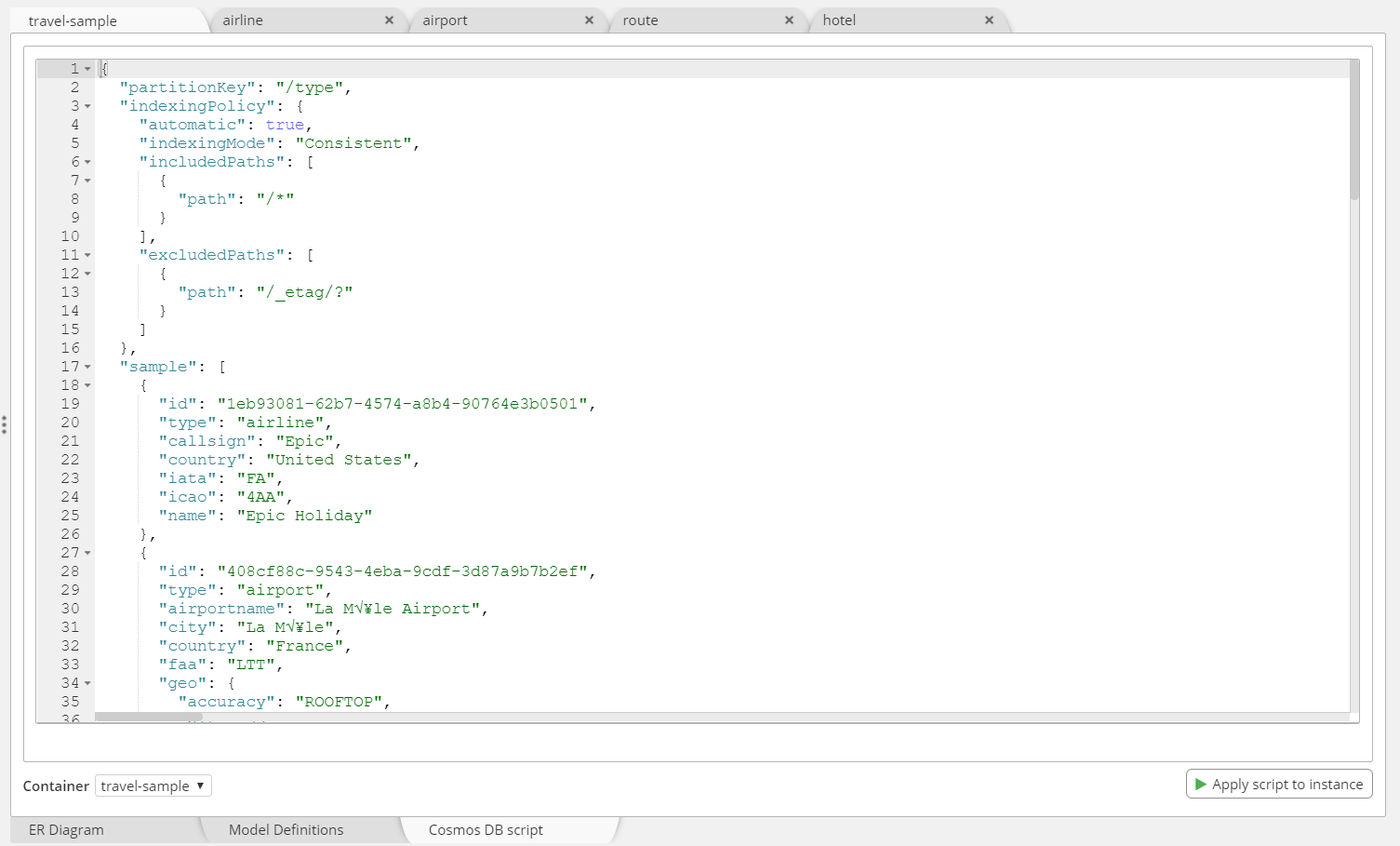Click the "/_etag/?" path value
Screen dimensions: 1400x846
[x=304, y=292]
